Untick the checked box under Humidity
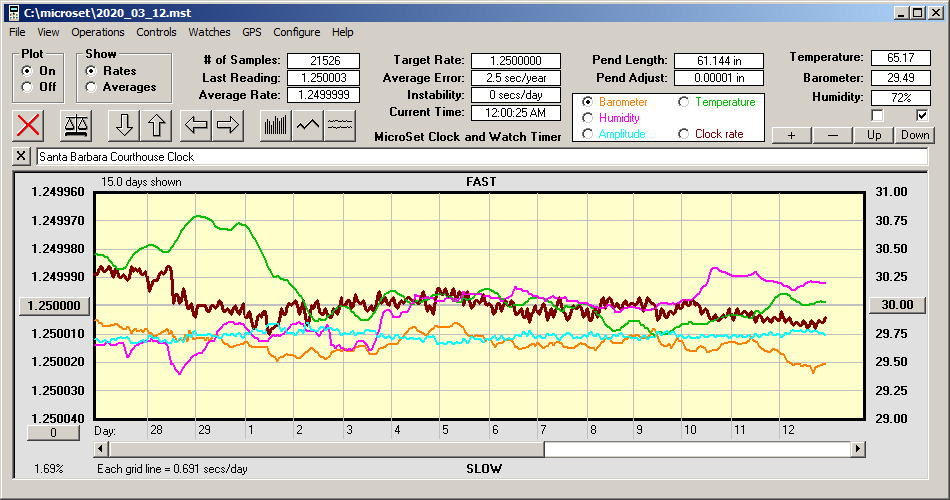 pos(922,115)
